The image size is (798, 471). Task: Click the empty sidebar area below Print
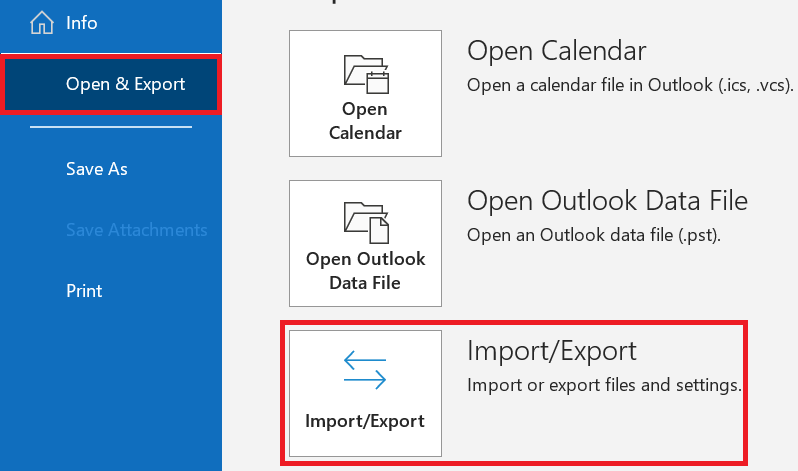pos(110,390)
